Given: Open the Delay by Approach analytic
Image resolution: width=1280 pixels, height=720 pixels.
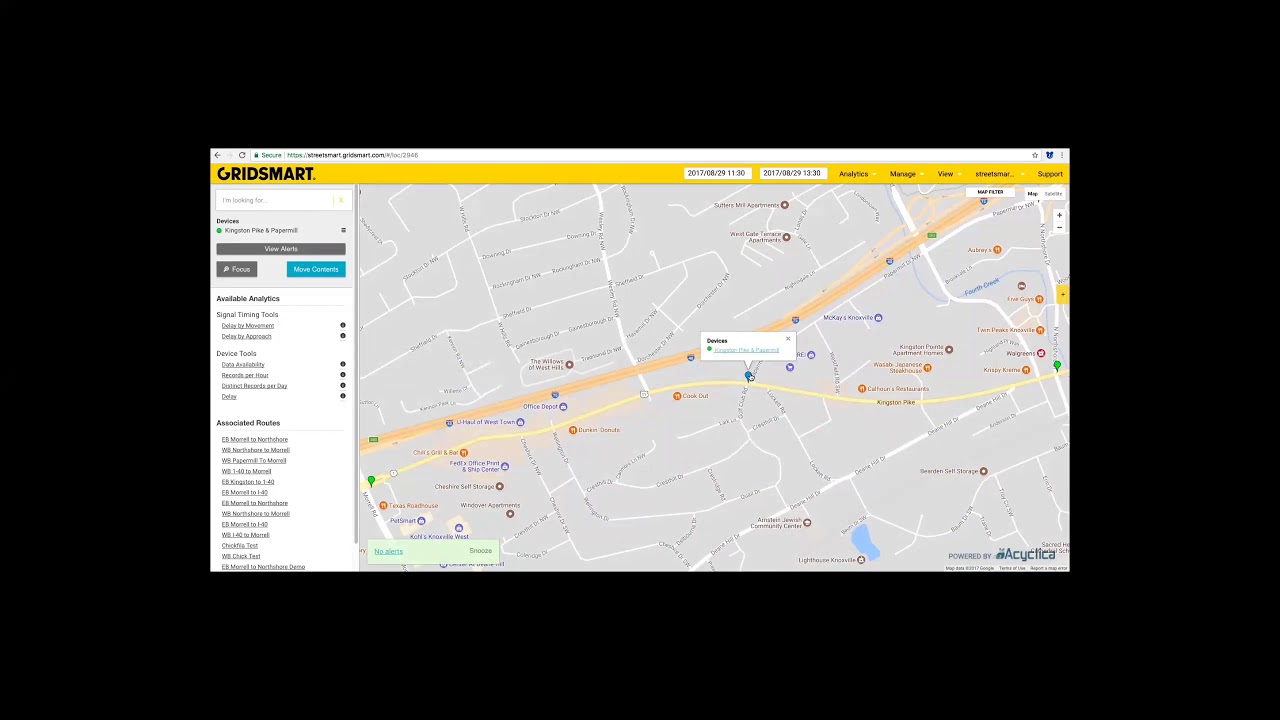Looking at the screenshot, I should click(x=247, y=336).
